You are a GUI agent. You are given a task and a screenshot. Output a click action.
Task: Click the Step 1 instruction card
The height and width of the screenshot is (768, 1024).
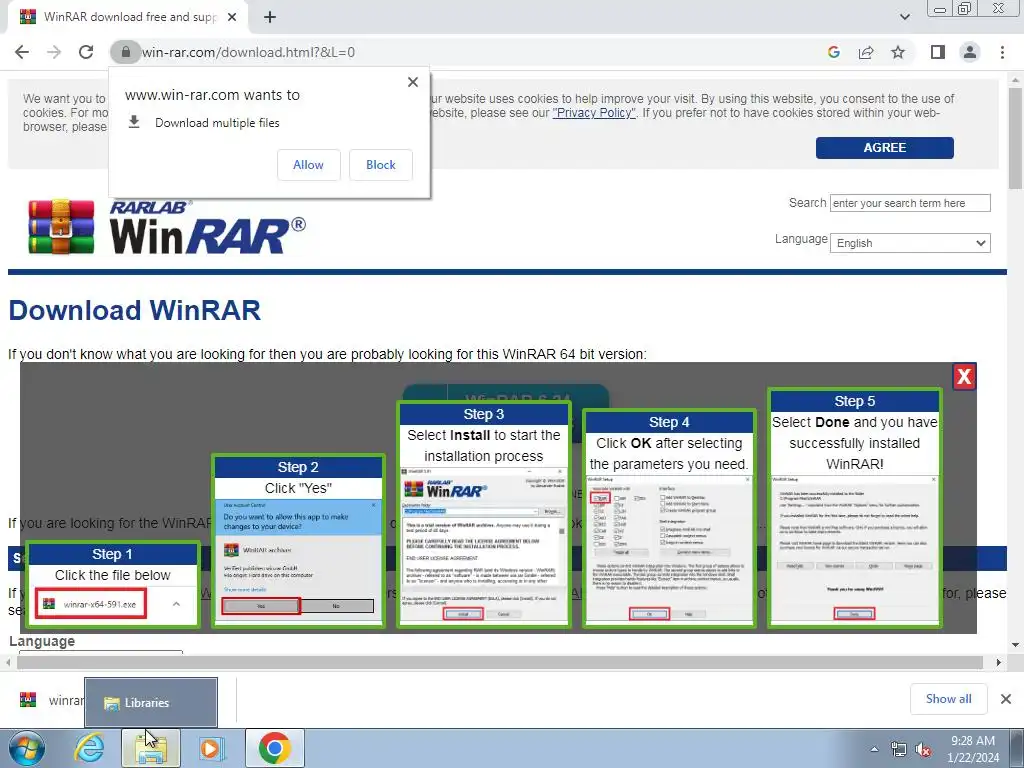tap(113, 584)
